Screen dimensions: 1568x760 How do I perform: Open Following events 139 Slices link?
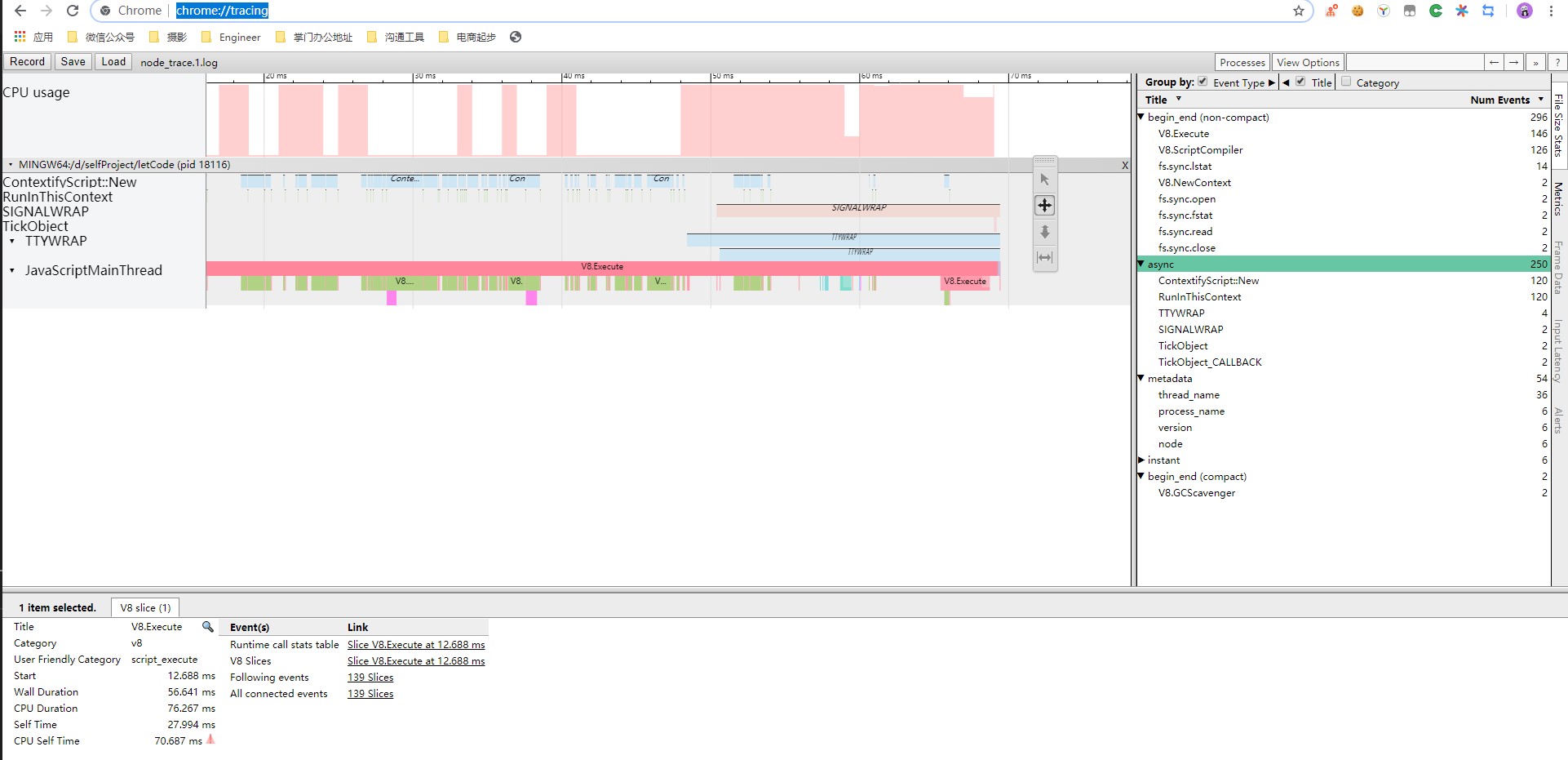[x=370, y=678]
